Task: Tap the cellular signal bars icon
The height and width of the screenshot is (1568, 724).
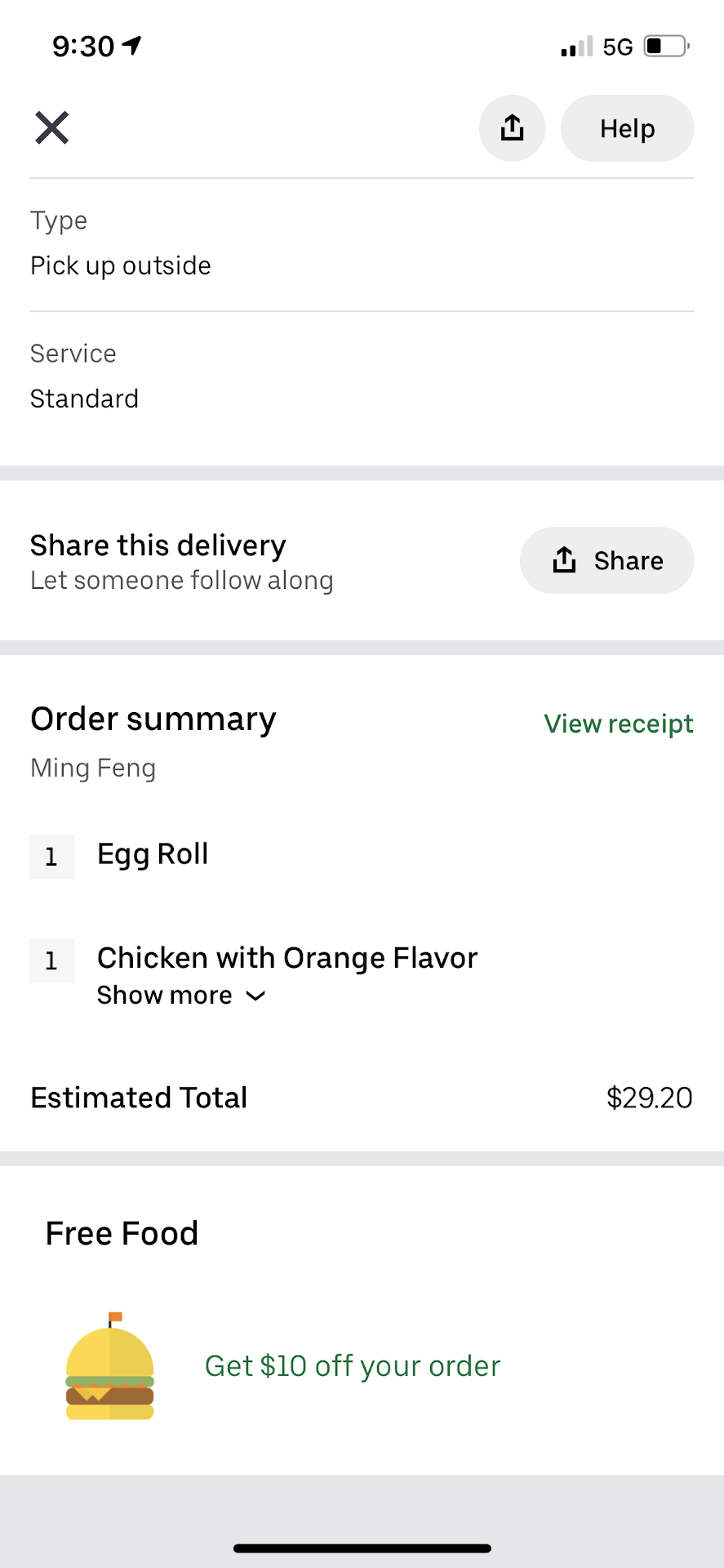Action: click(577, 47)
